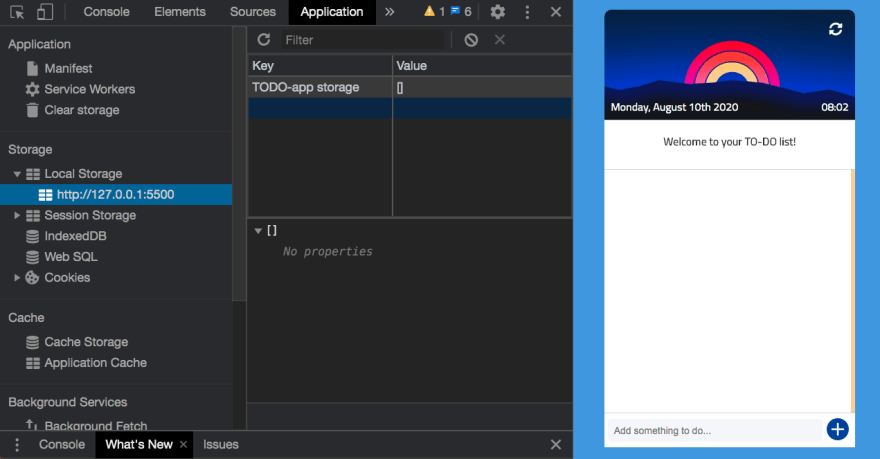Screen dimensions: 880x459
Task: Select the Application tab
Action: pos(332,12)
